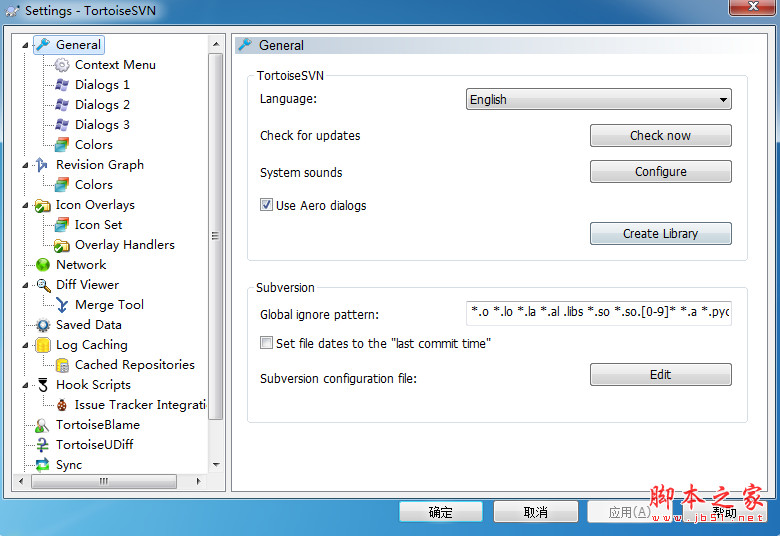The height and width of the screenshot is (536, 780).
Task: Click the tree scroll up arrow
Action: click(x=216, y=44)
